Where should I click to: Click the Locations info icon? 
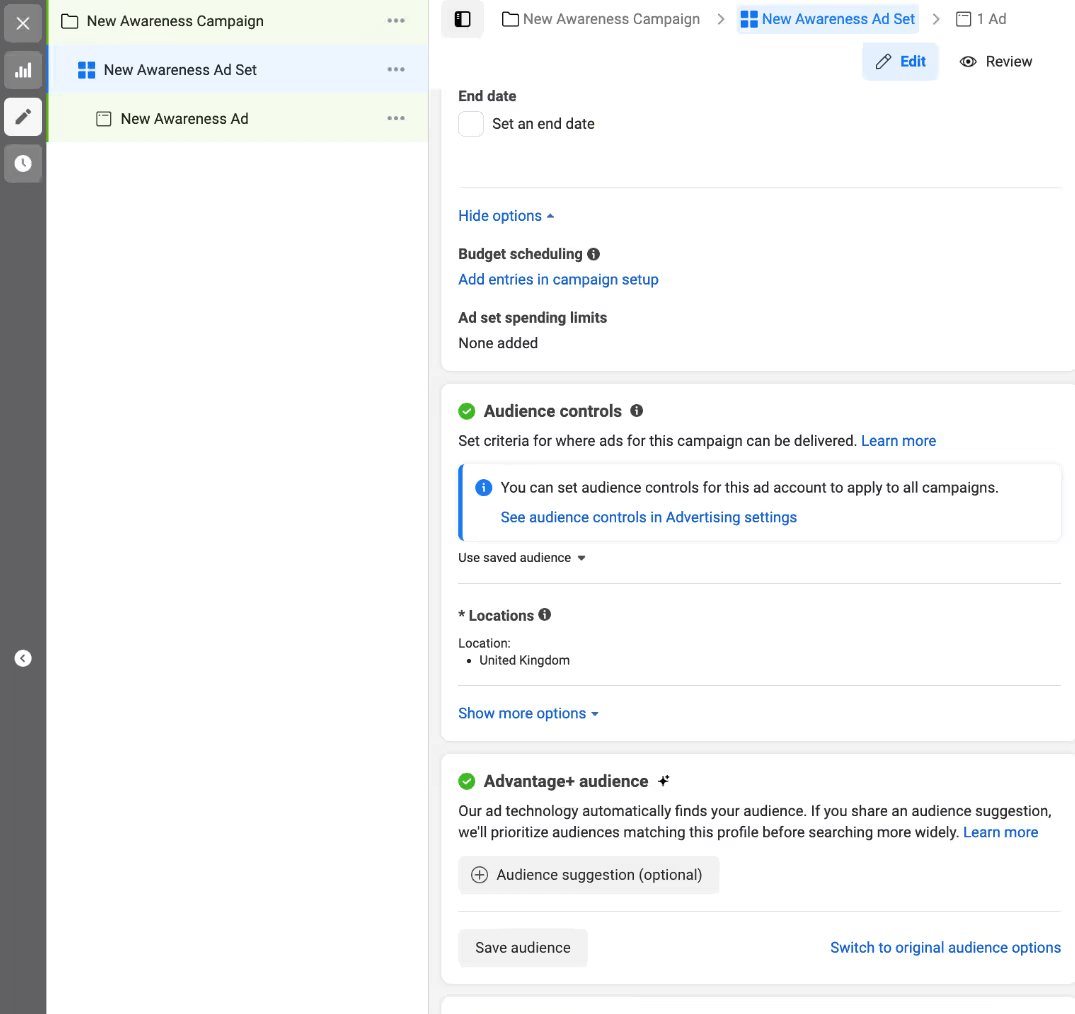tap(544, 614)
